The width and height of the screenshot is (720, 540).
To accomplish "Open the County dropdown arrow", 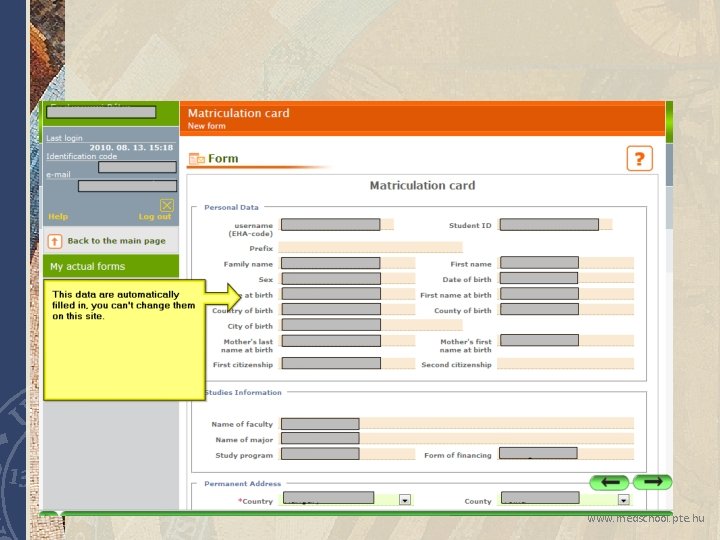I will [x=623, y=500].
